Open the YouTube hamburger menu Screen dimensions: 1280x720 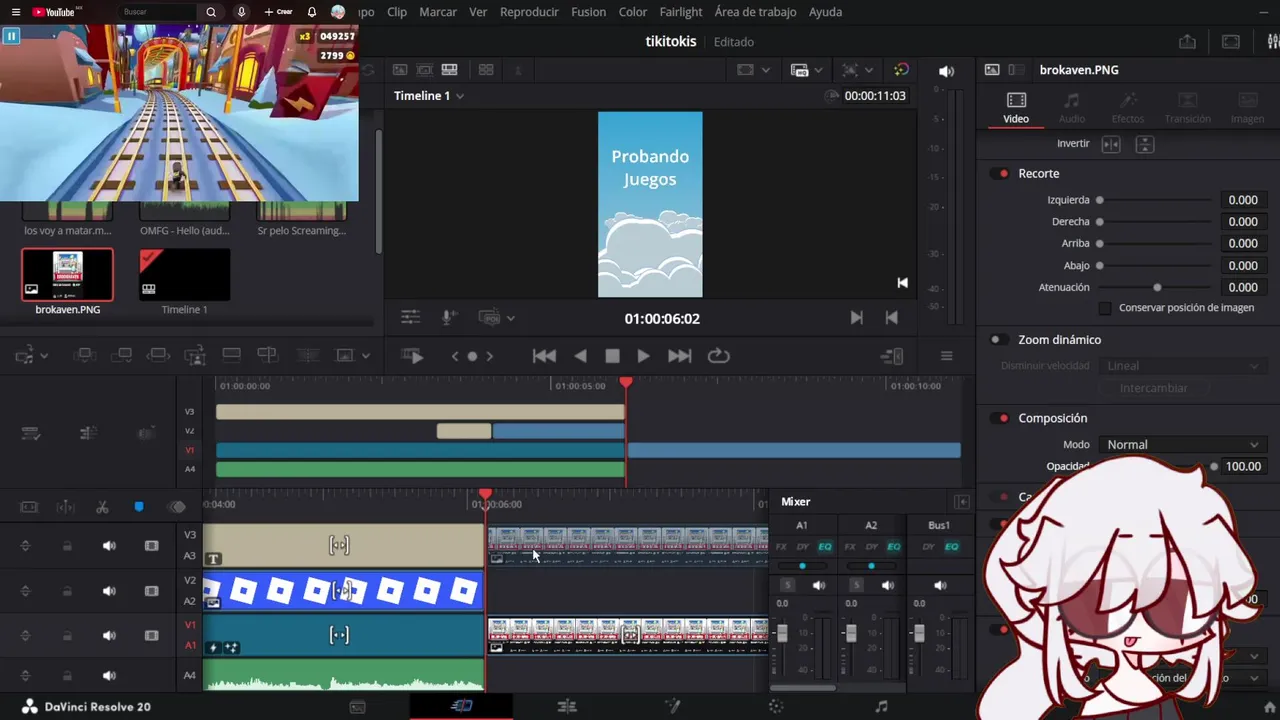pos(15,12)
